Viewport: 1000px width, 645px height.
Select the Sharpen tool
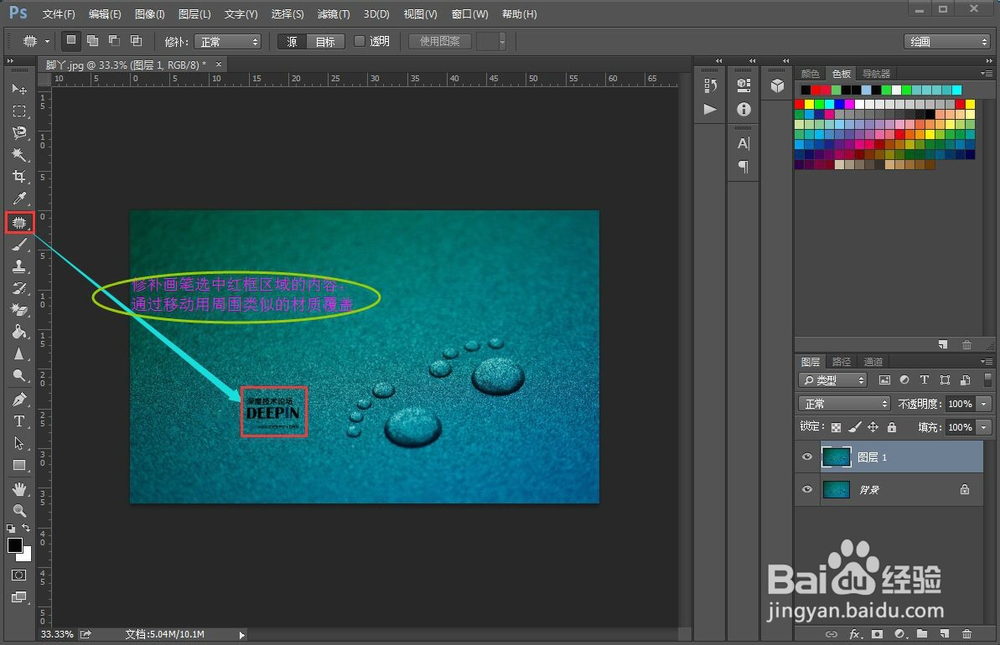(x=19, y=353)
